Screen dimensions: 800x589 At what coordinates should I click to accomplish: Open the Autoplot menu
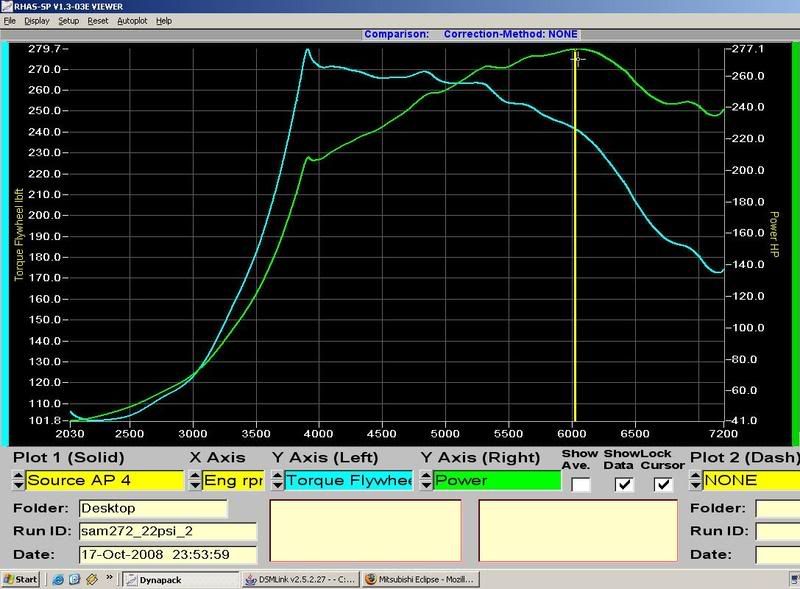pyautogui.click(x=131, y=20)
